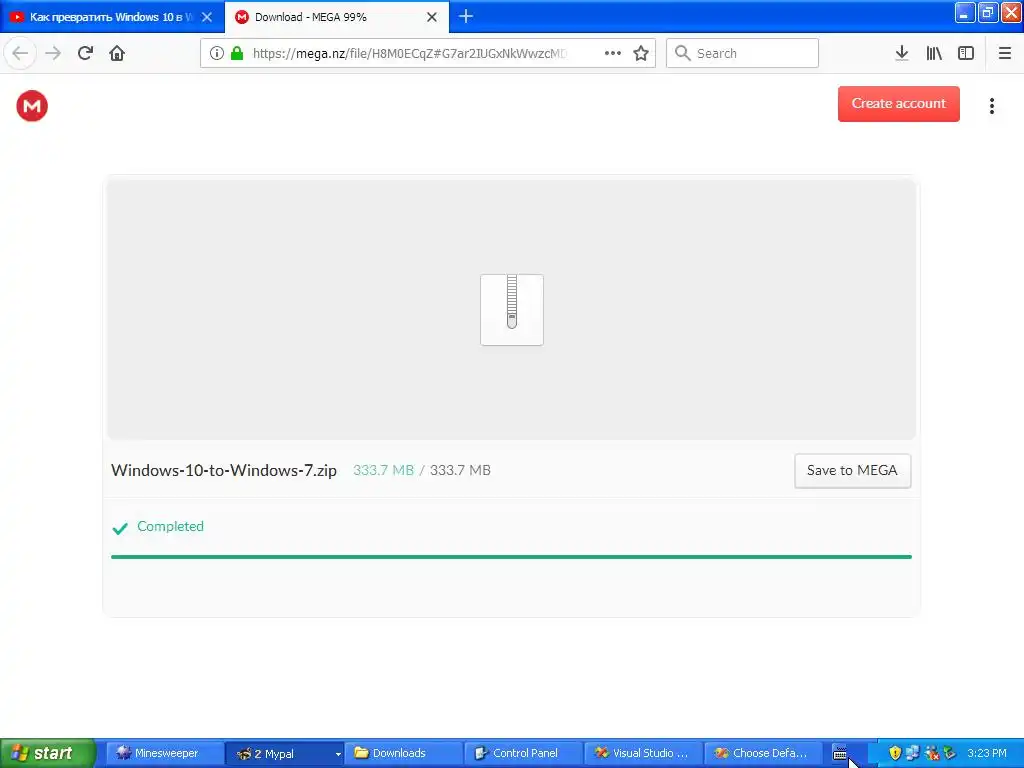This screenshot has width=1024, height=768.
Task: Click in the browser Search field
Action: [x=742, y=53]
